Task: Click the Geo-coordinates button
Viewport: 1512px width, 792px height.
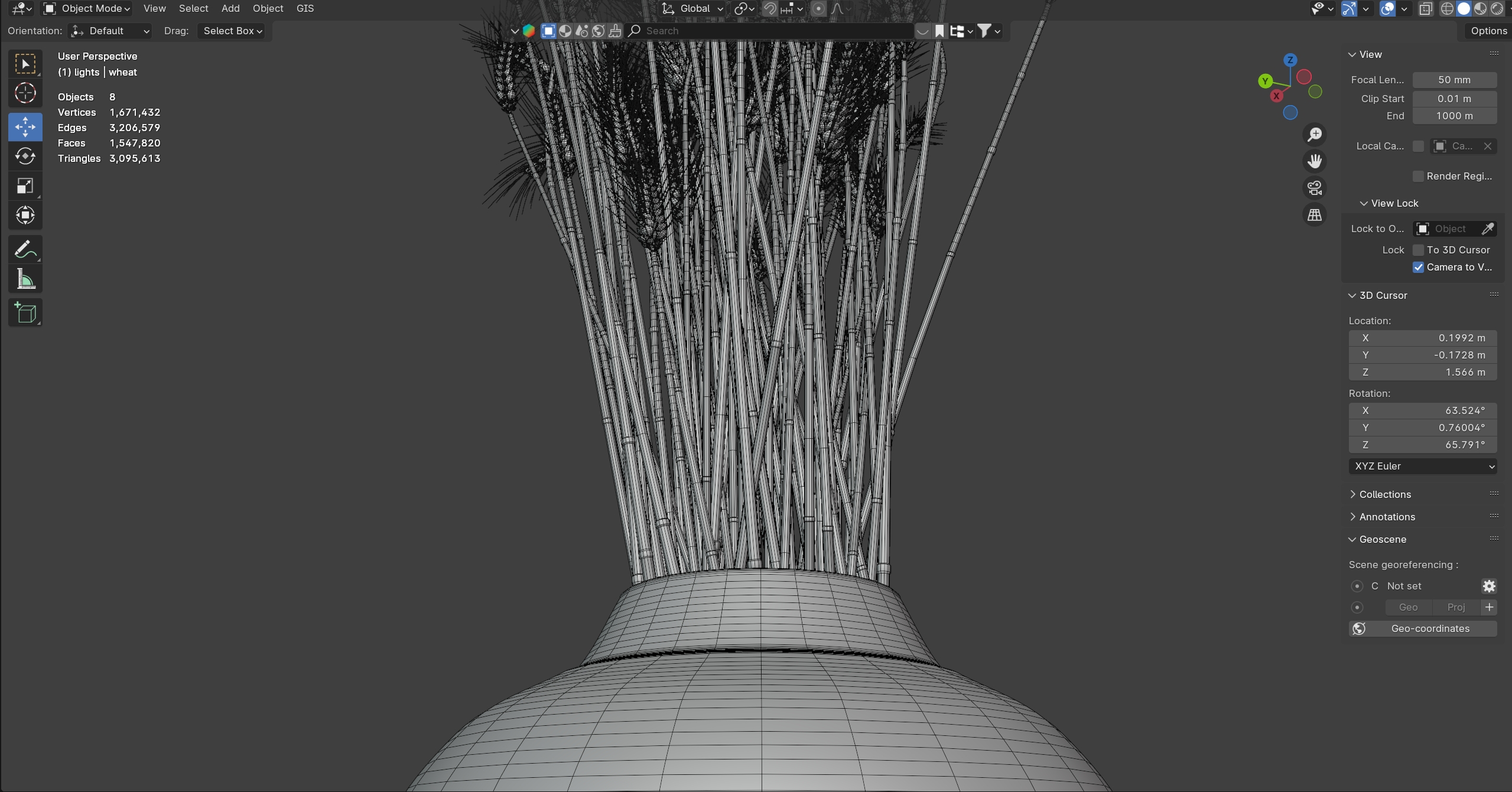Action: click(x=1423, y=629)
